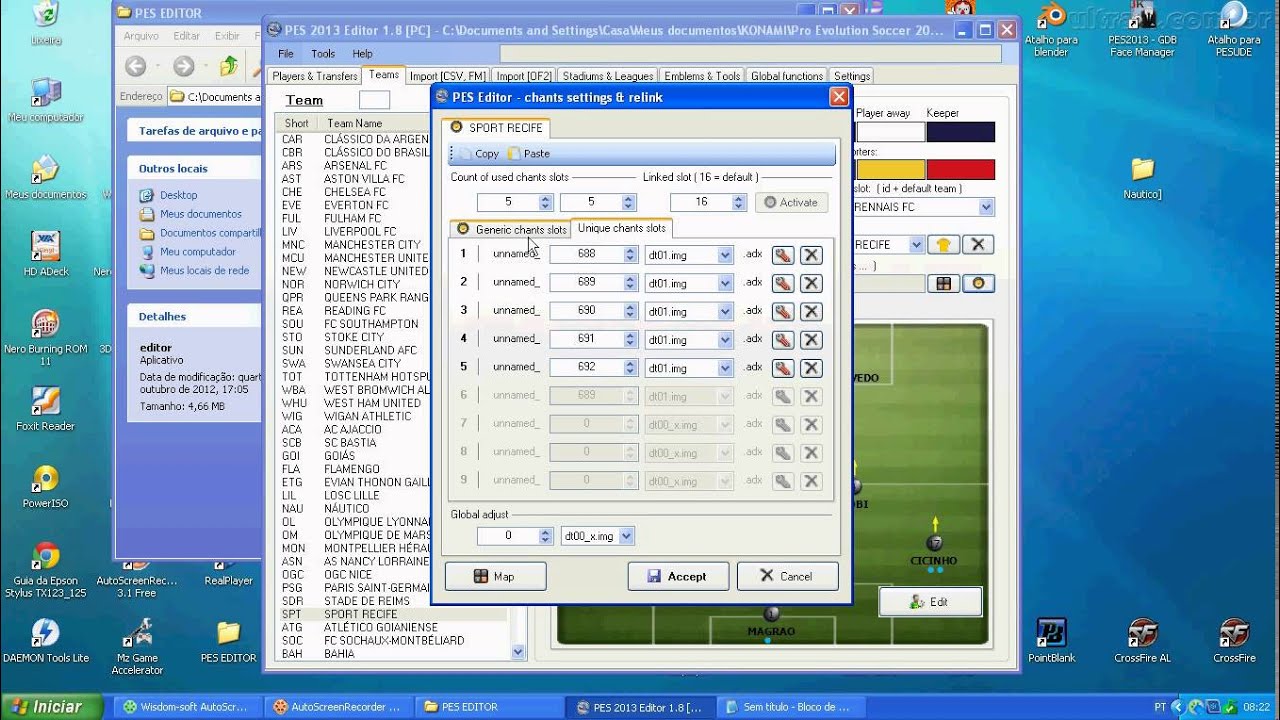This screenshot has width=1280, height=720.
Task: Select the PowerISO desktop icon
Action: pos(45,485)
